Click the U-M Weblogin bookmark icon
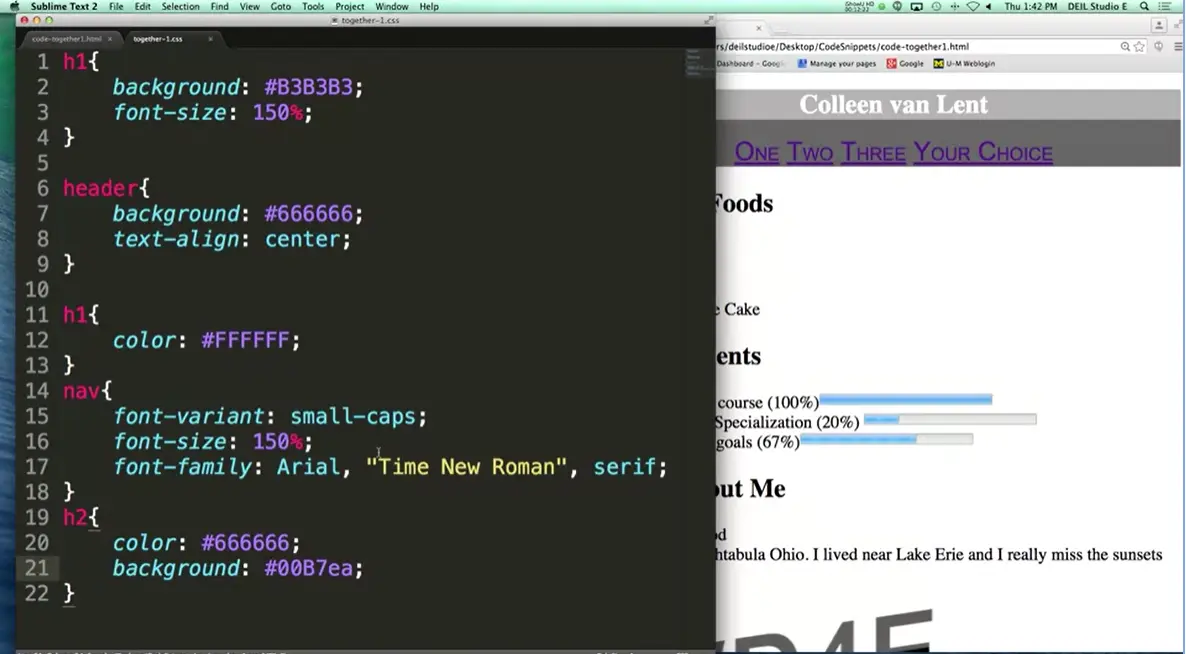This screenshot has width=1186, height=654. point(939,63)
